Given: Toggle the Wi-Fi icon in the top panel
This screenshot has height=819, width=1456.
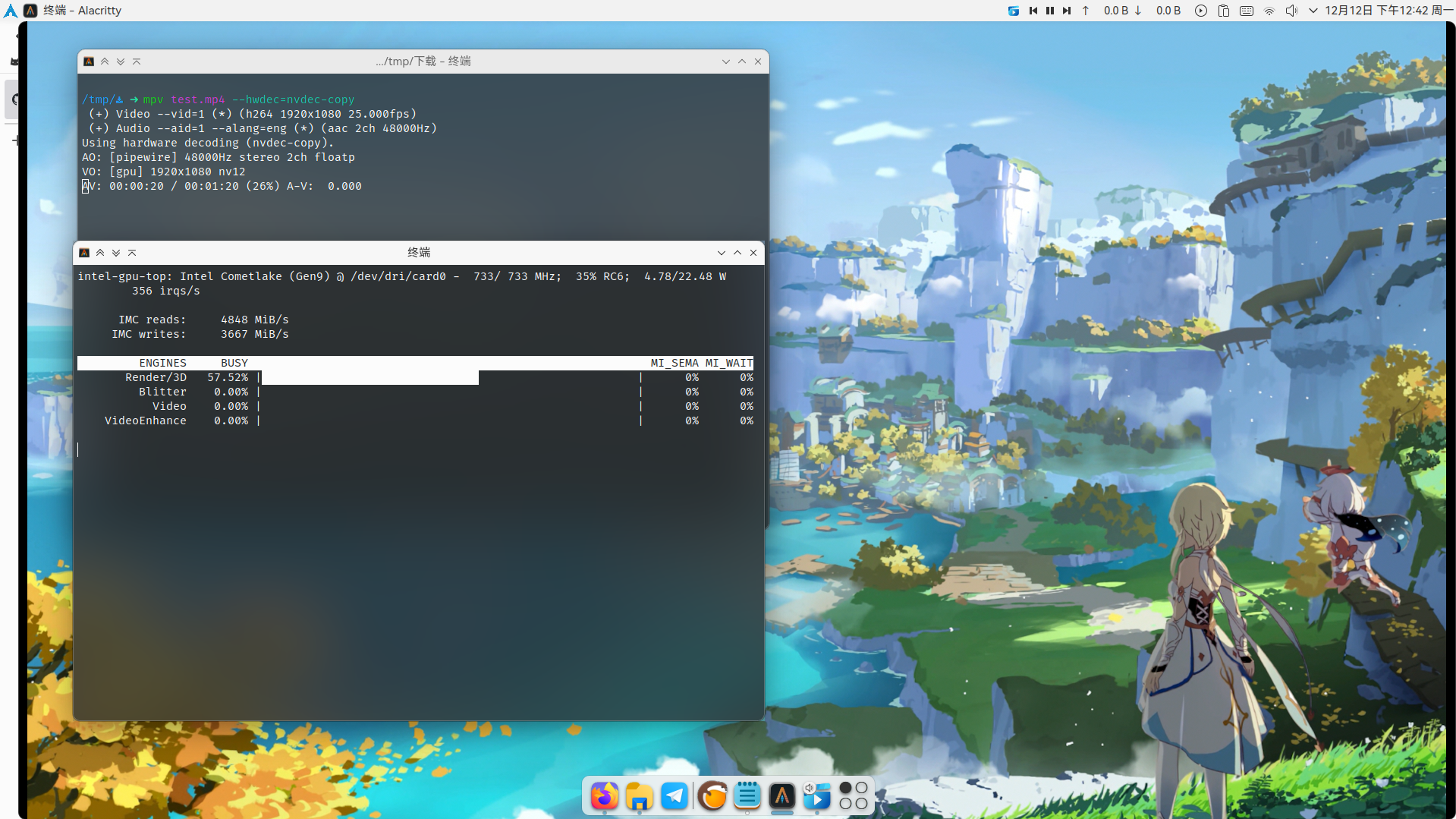Looking at the screenshot, I should [x=1269, y=11].
